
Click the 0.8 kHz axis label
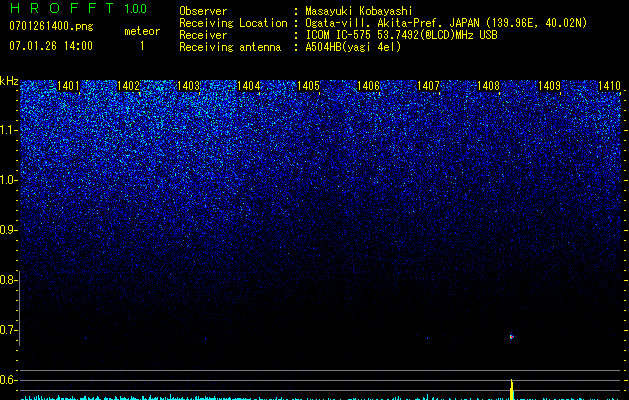8,280
